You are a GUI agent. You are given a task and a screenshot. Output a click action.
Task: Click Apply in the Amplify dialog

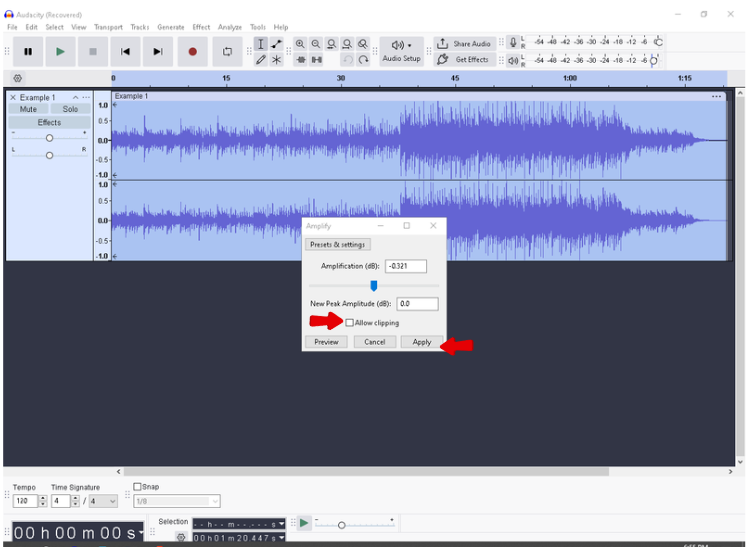coord(422,342)
